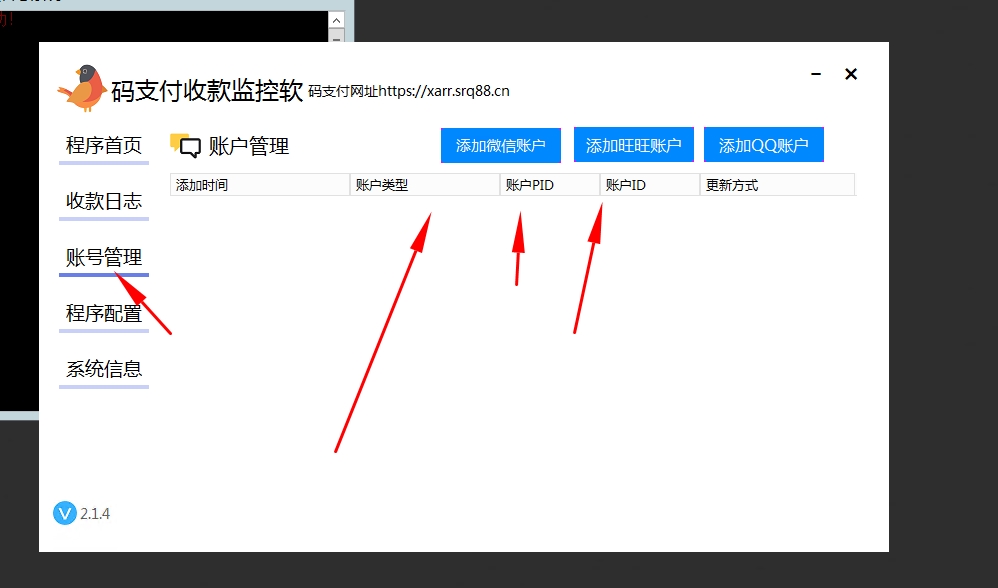Add a QQ account via 添加QQ账户

(763, 146)
